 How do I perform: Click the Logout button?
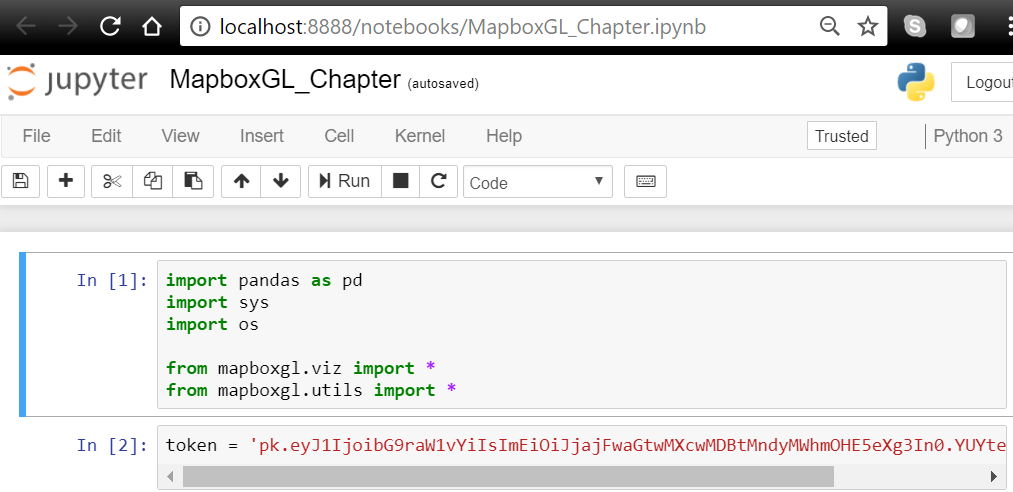coord(982,83)
